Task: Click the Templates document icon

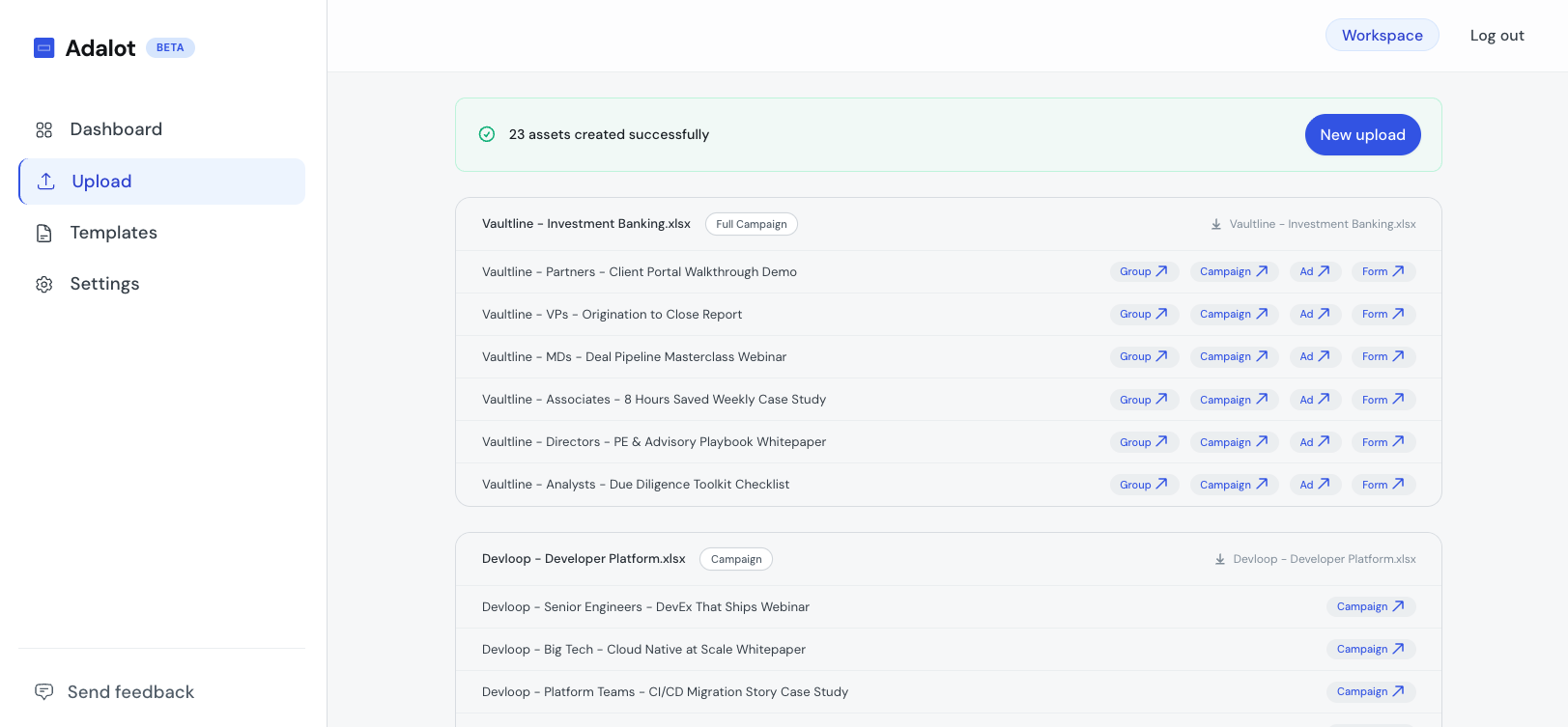Action: (44, 233)
